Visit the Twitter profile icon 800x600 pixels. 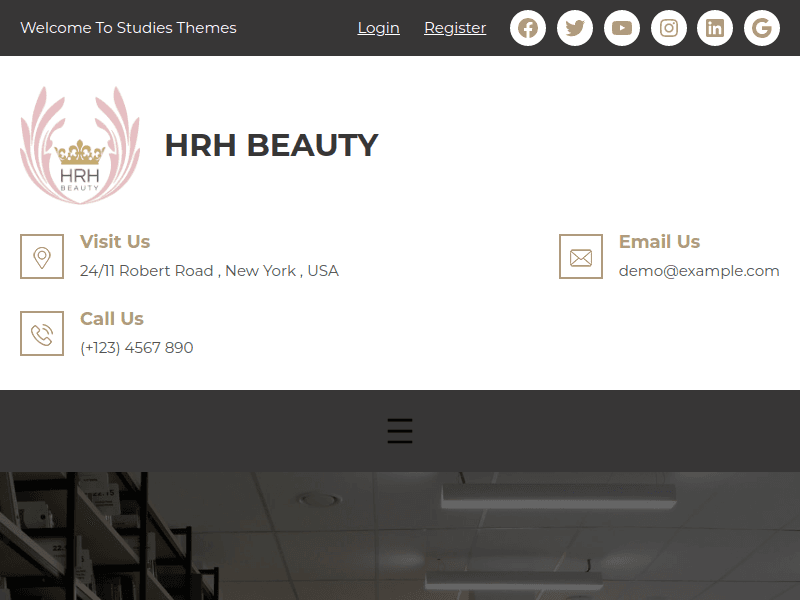coord(575,28)
